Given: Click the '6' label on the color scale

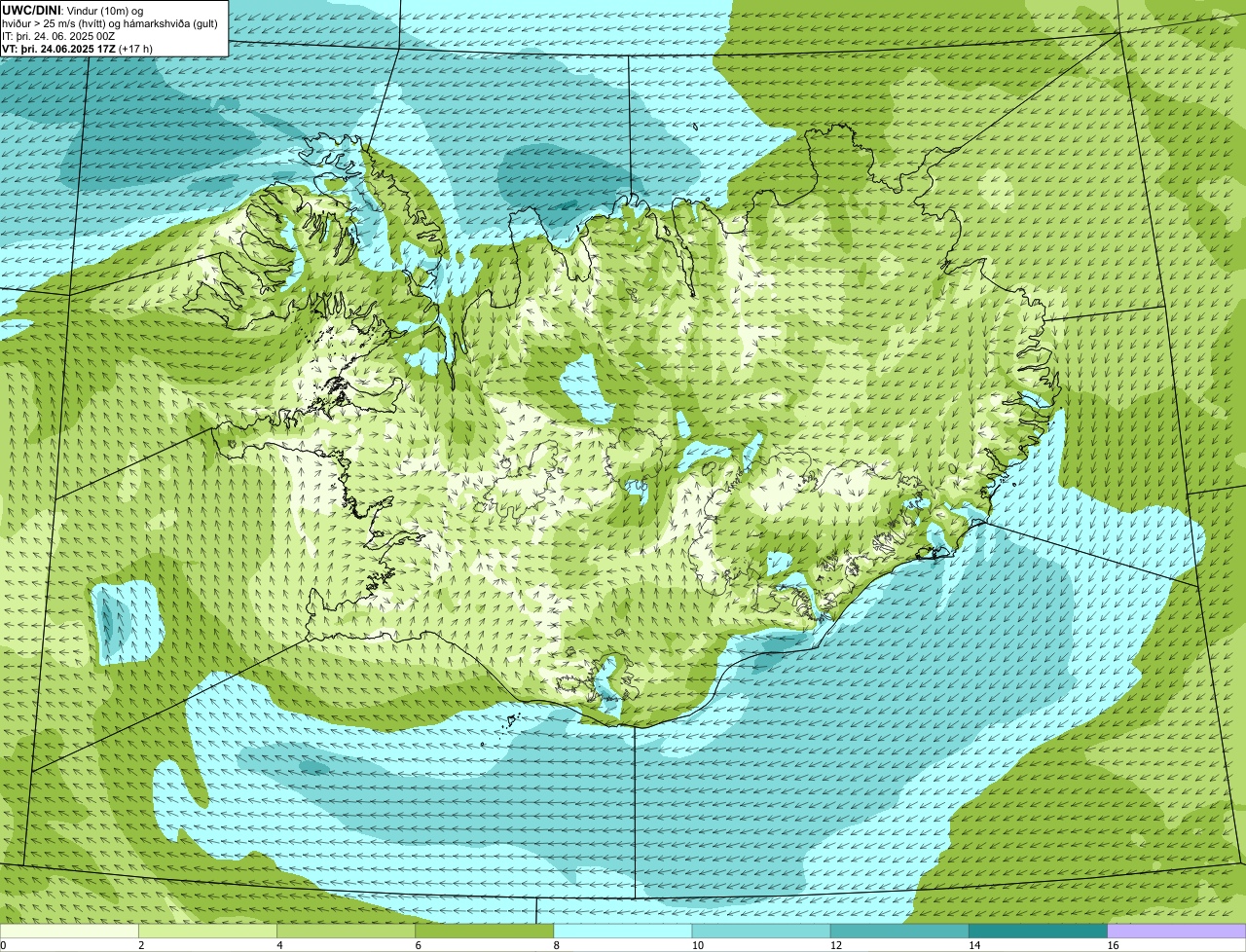Looking at the screenshot, I should pos(418,945).
